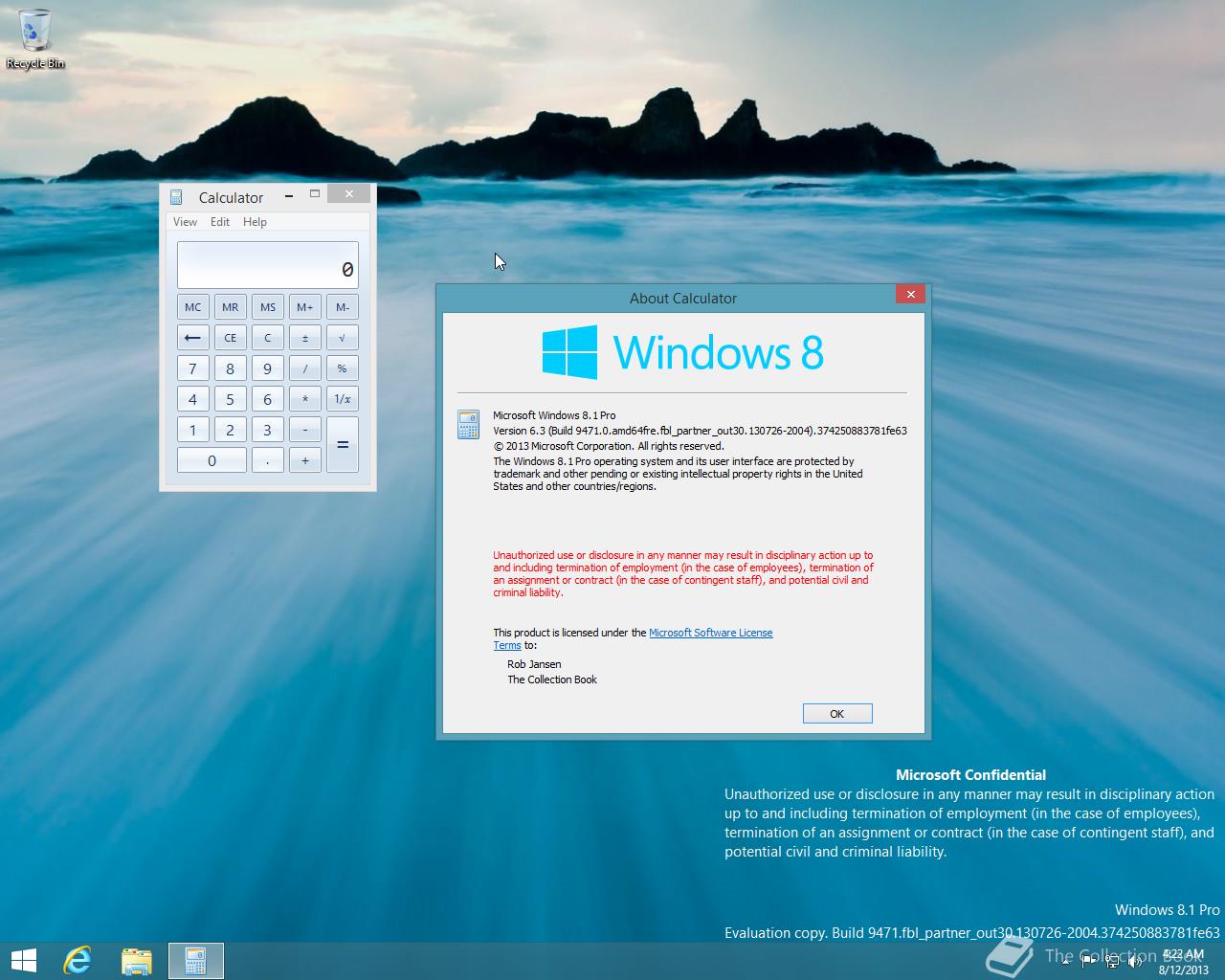
Task: Click the plus addition key
Action: (x=305, y=460)
